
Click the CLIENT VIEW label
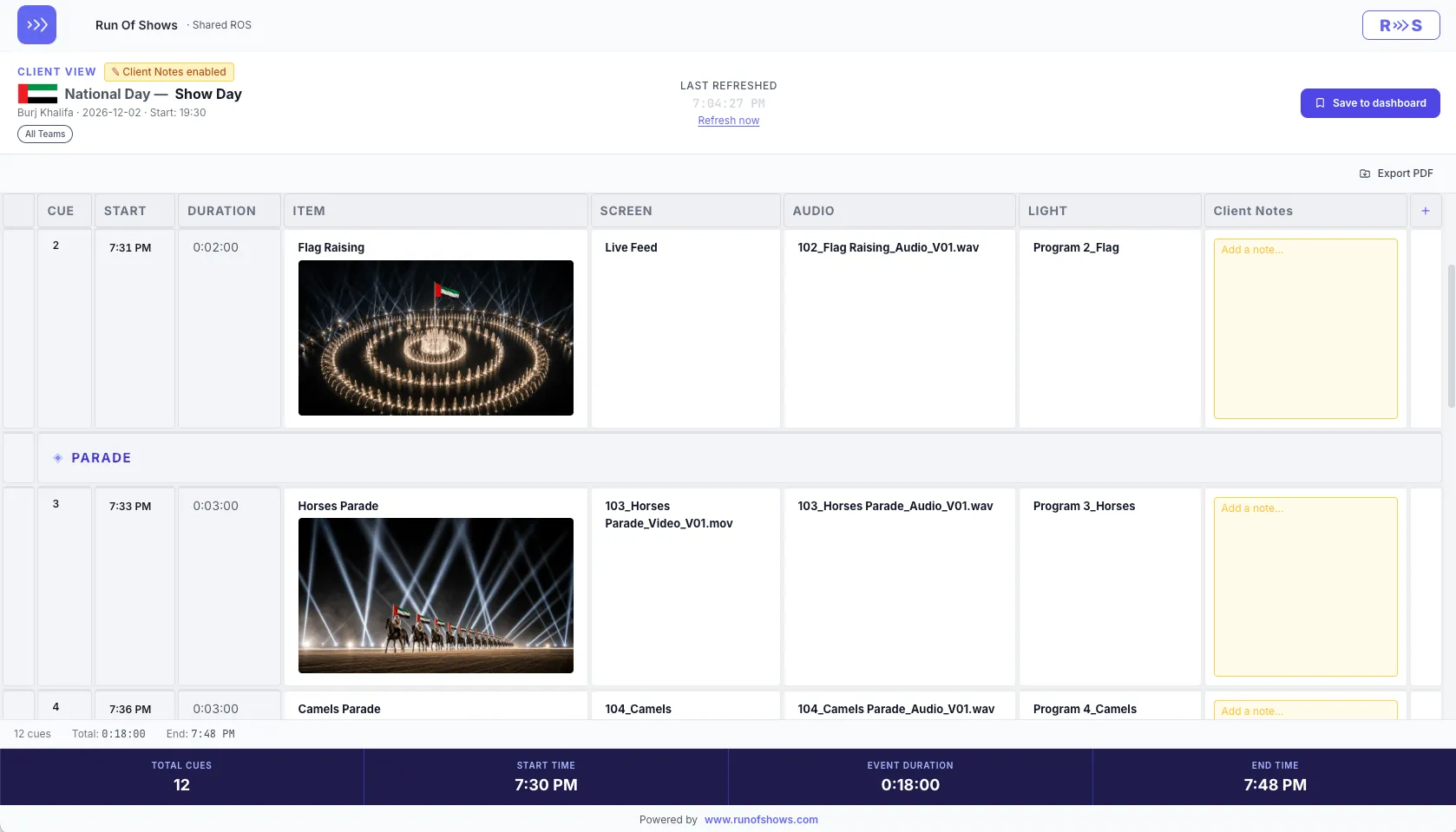tap(56, 72)
